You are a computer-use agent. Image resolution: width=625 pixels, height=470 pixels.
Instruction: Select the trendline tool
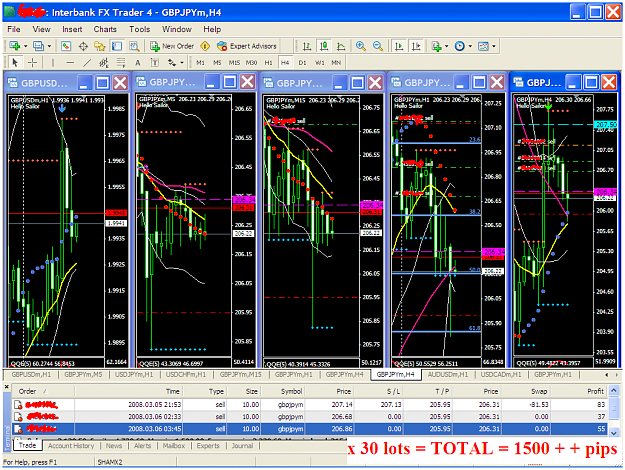tap(87, 63)
